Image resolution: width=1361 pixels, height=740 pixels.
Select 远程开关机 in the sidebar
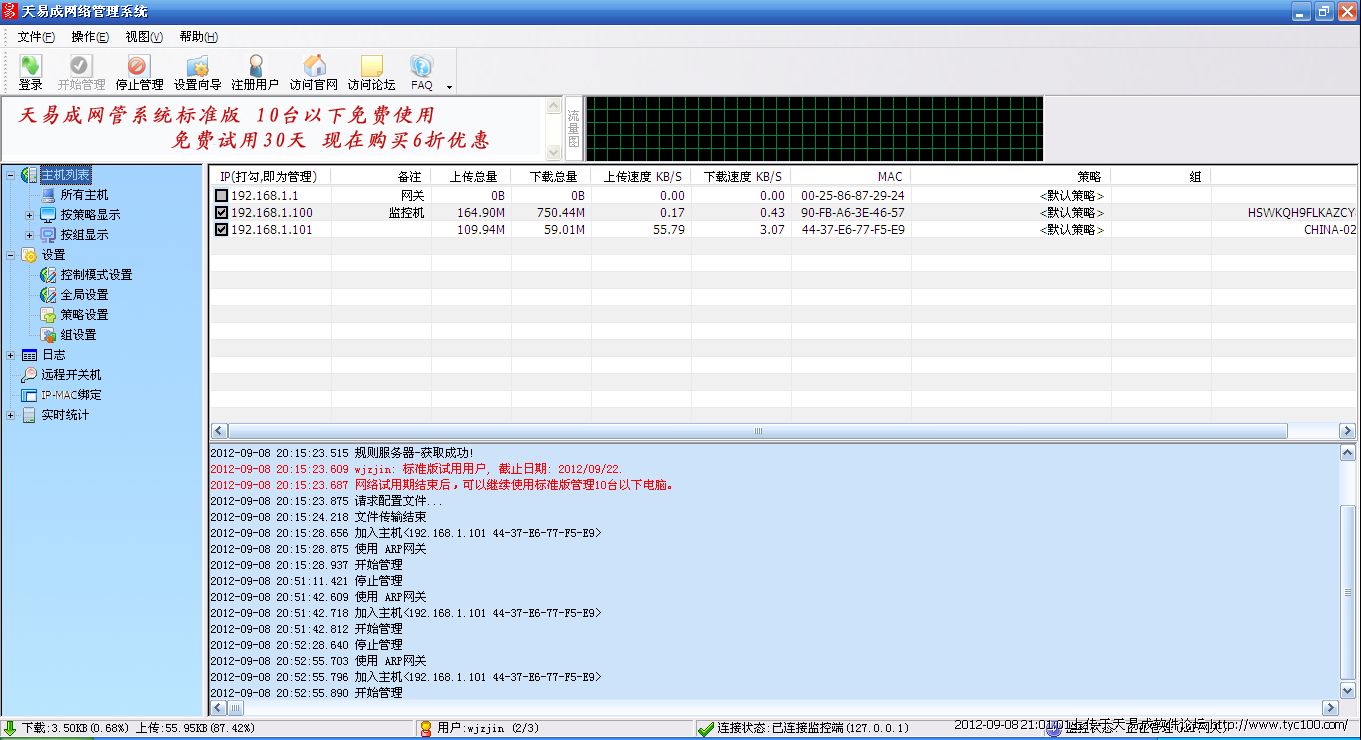tap(71, 375)
